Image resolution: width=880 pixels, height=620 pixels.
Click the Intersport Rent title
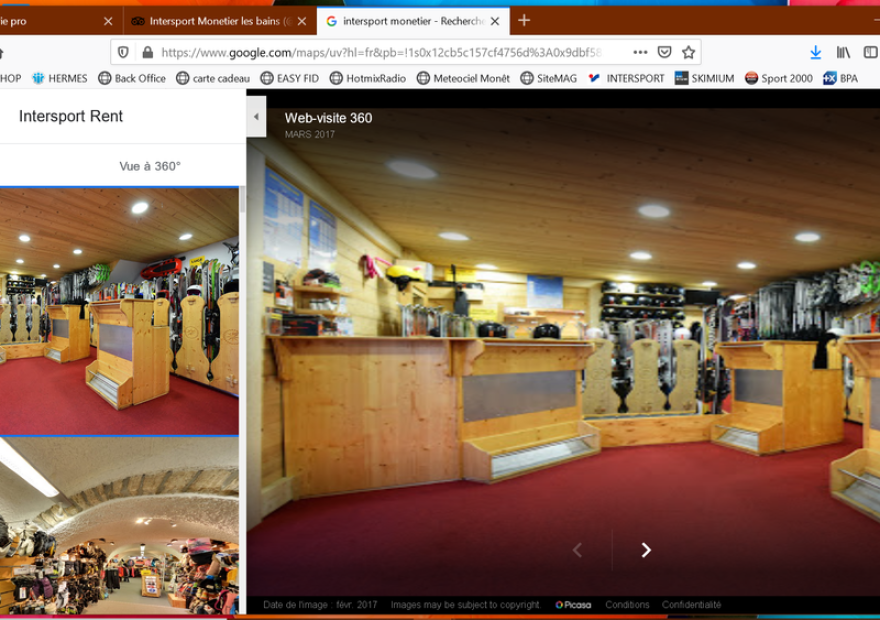(71, 116)
